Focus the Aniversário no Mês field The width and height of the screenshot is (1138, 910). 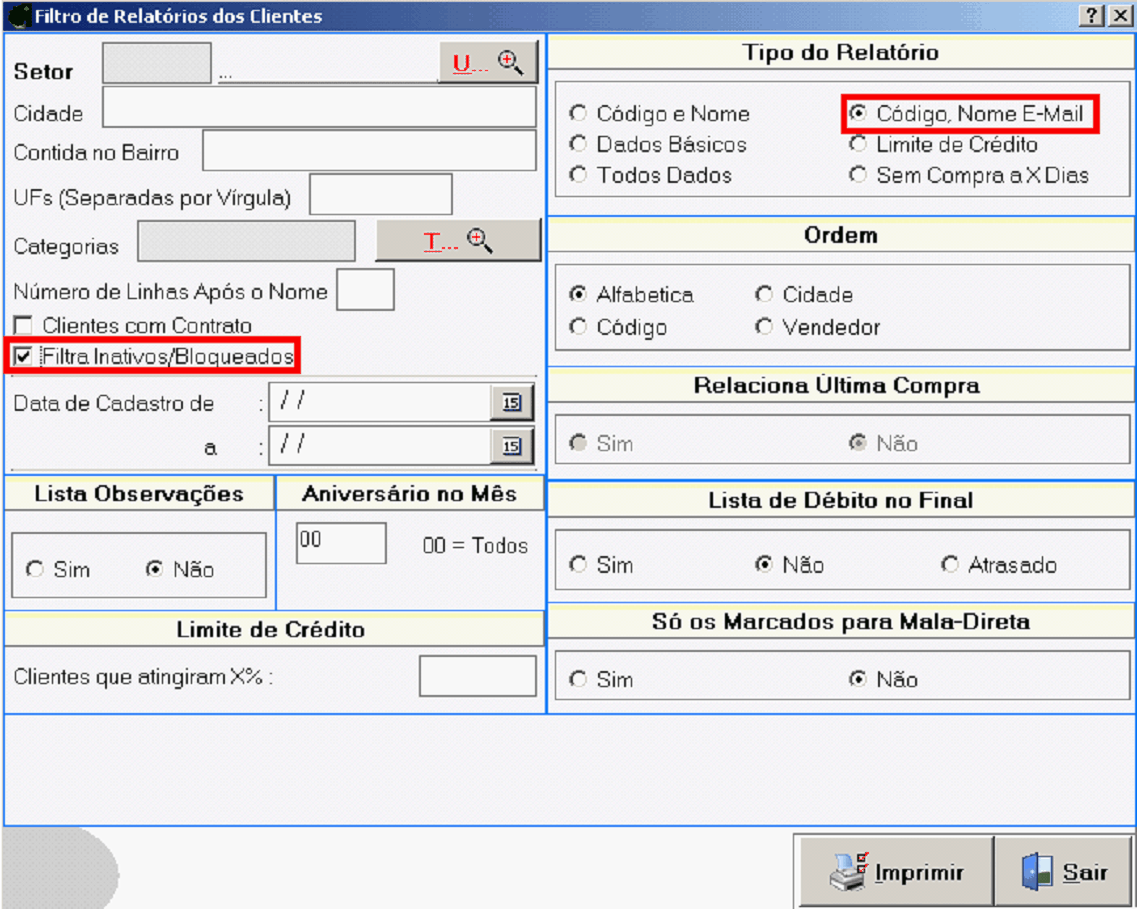click(341, 543)
